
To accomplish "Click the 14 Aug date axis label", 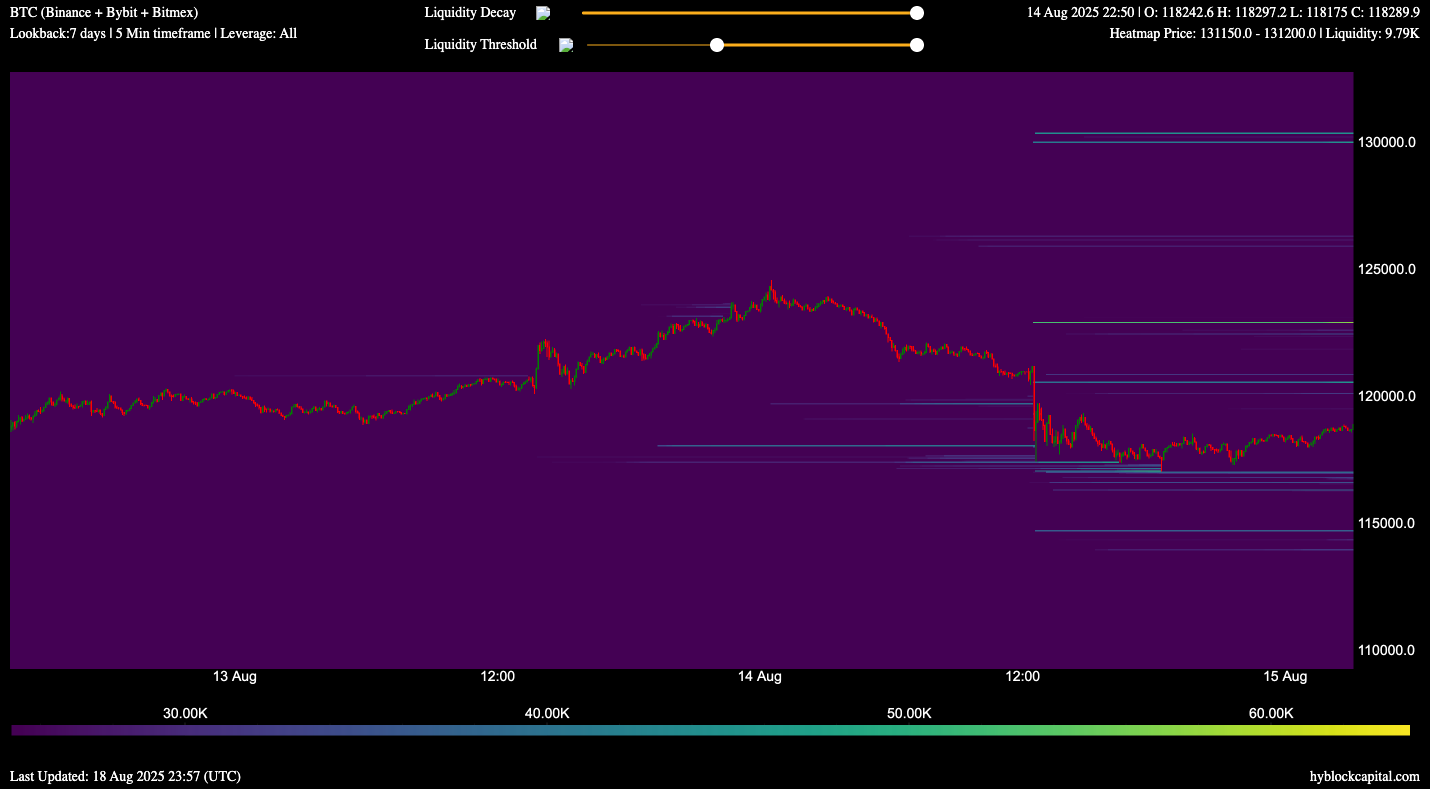I will (760, 677).
